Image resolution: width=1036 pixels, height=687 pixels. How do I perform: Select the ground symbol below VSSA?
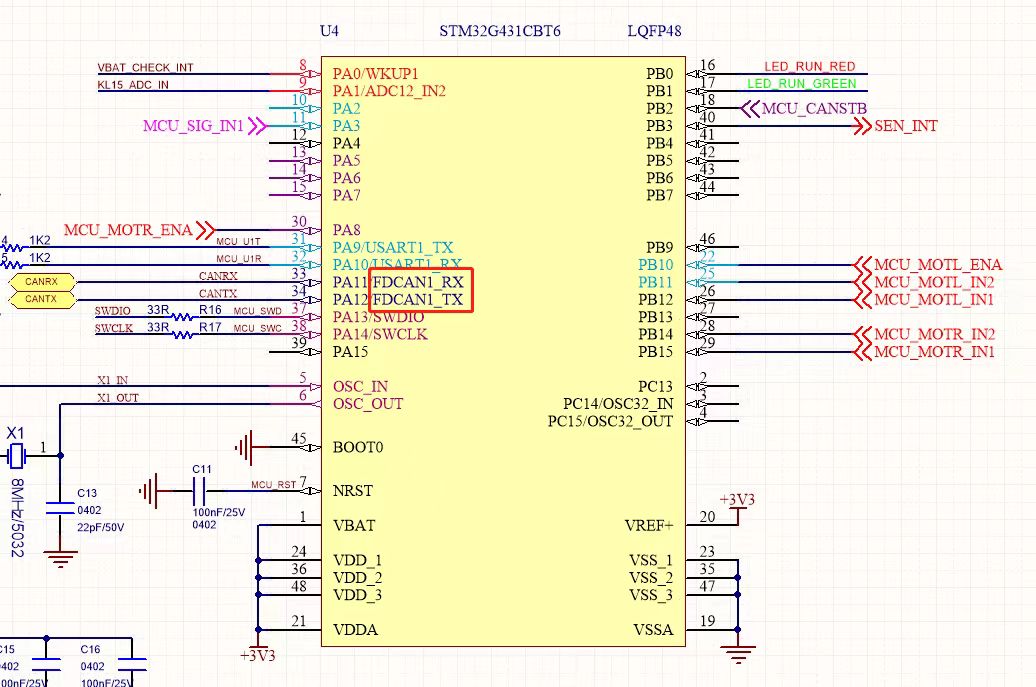click(x=738, y=653)
